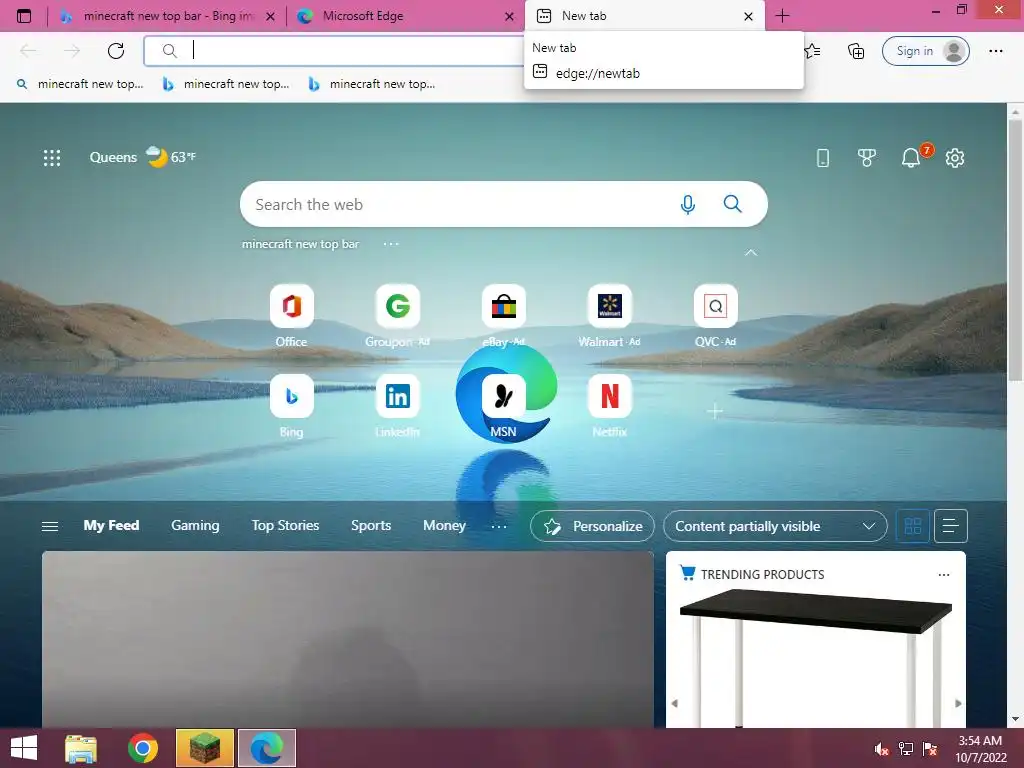Open the Windows Start menu
1024x768 pixels.
coord(24,748)
